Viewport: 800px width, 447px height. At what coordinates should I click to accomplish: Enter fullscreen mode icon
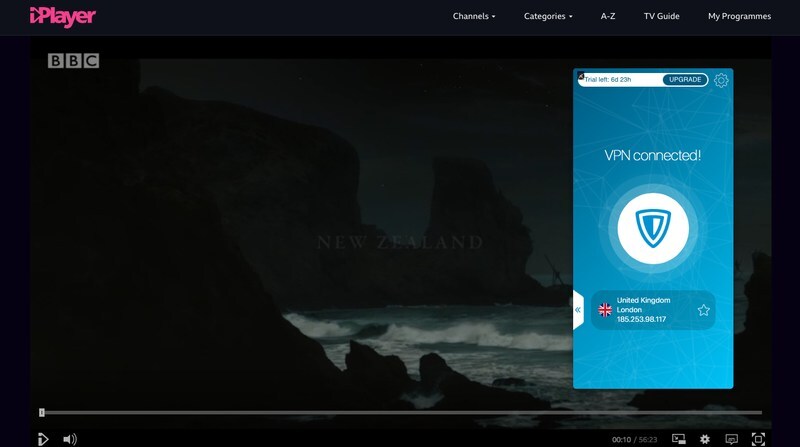(x=758, y=439)
